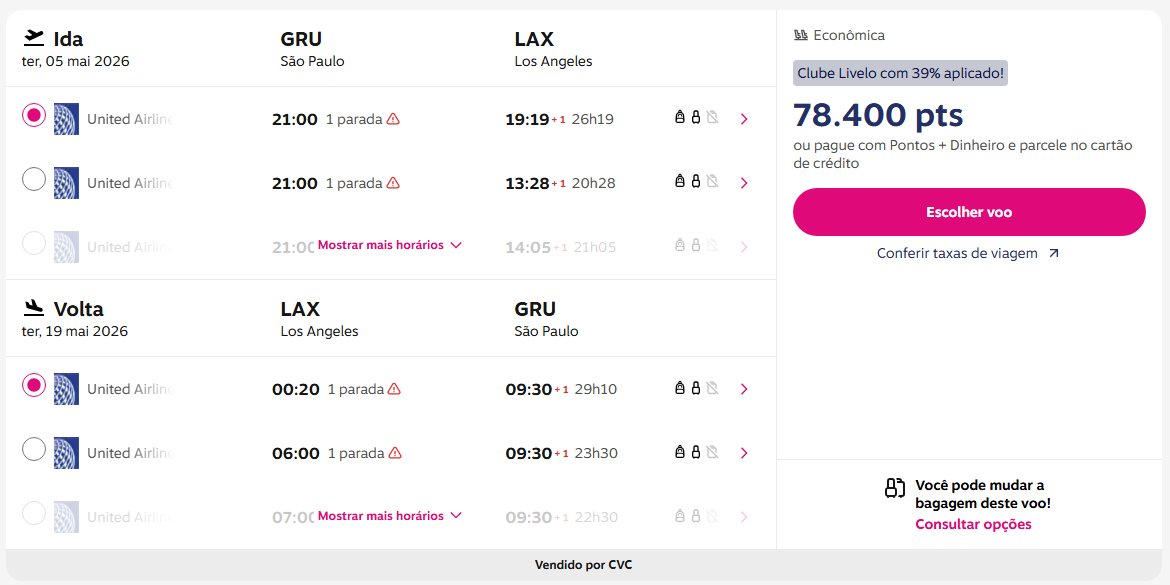Open the Consultar opções baggage link
This screenshot has width=1170, height=585.
click(x=973, y=524)
